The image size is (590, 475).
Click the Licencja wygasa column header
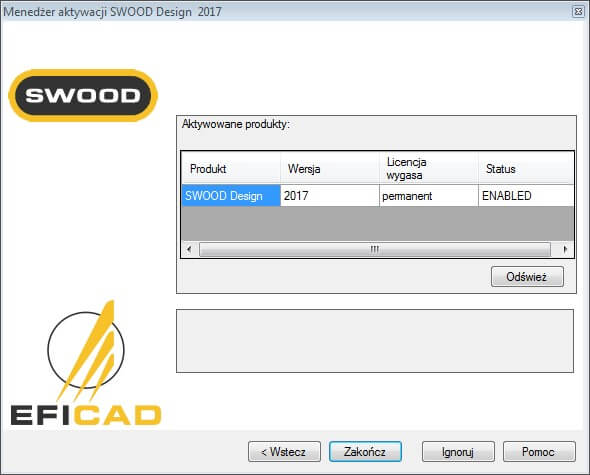point(429,168)
